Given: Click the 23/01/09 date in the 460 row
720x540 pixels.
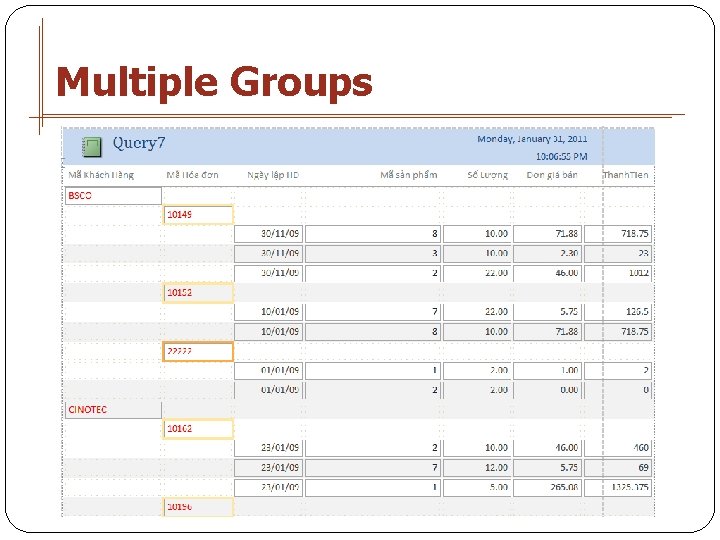Looking at the screenshot, I should pyautogui.click(x=269, y=448).
